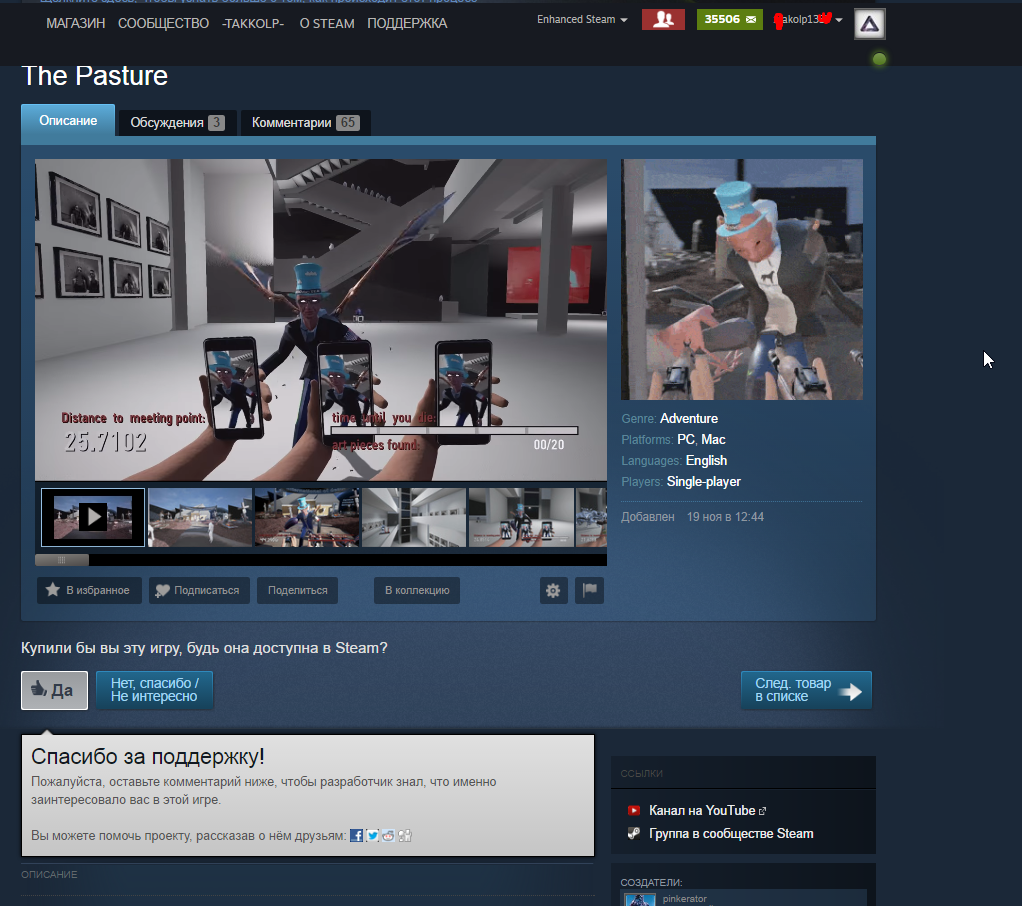Vote Да for the game

(x=54, y=690)
